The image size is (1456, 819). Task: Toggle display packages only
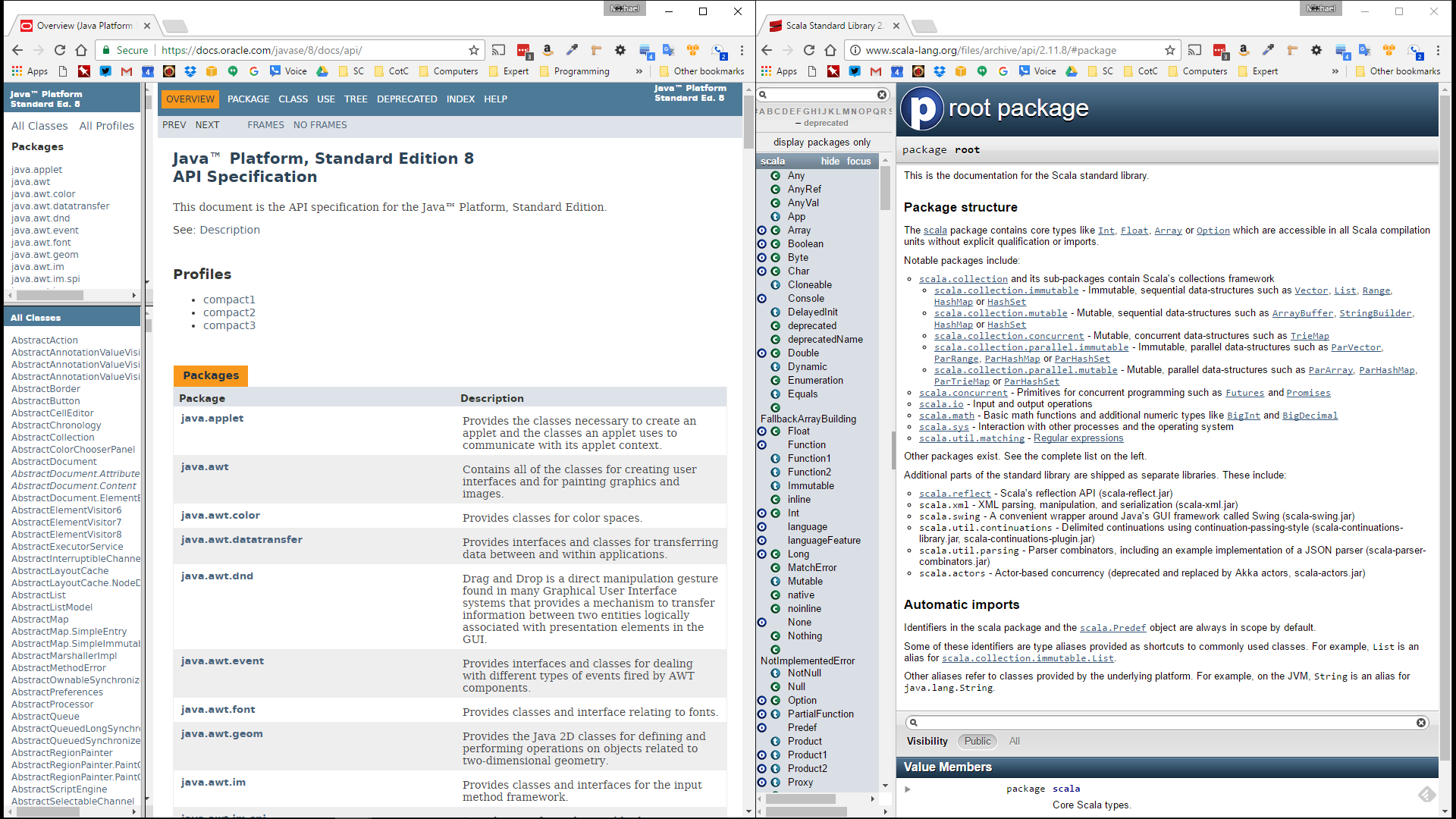(822, 142)
